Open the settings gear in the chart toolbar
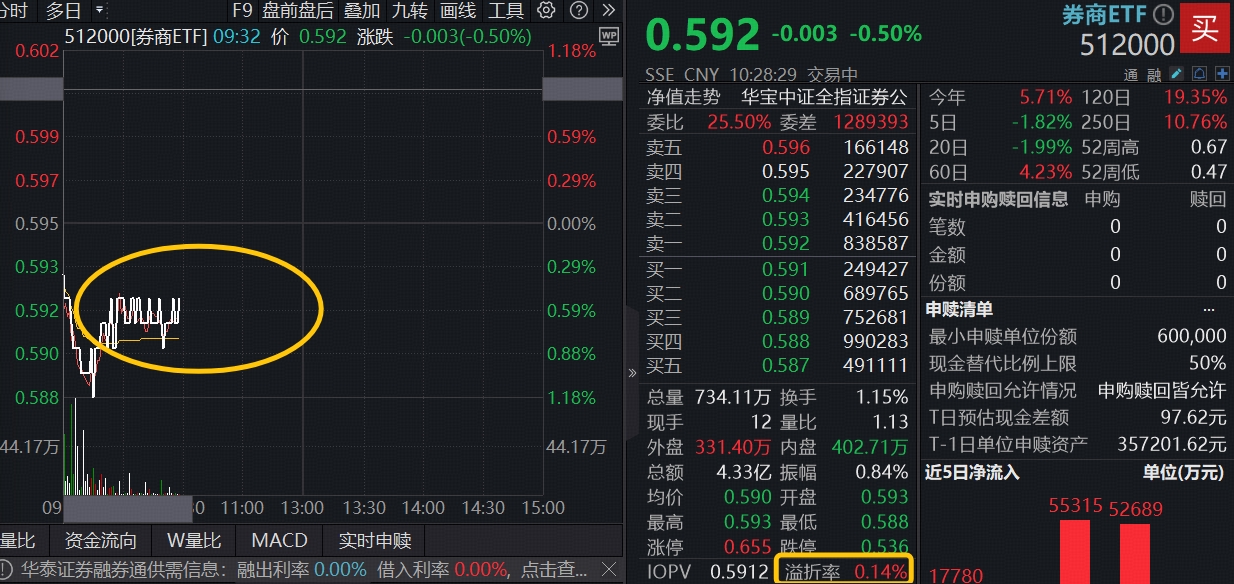Viewport: 1234px width, 584px height. tap(546, 10)
